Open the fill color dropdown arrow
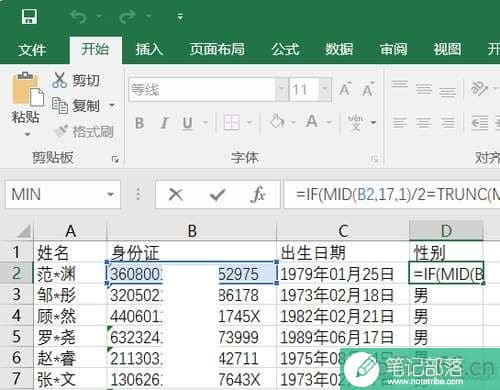500x390 pixels. (293, 123)
